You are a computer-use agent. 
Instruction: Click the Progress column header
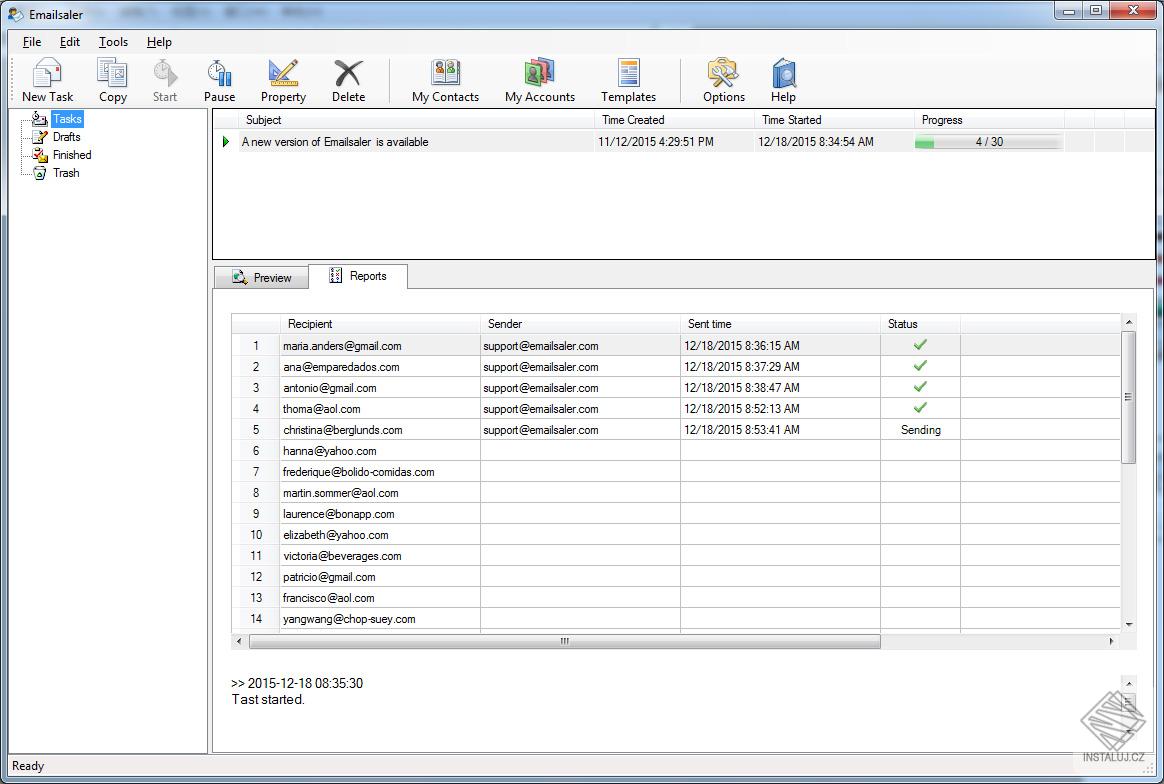(x=990, y=120)
